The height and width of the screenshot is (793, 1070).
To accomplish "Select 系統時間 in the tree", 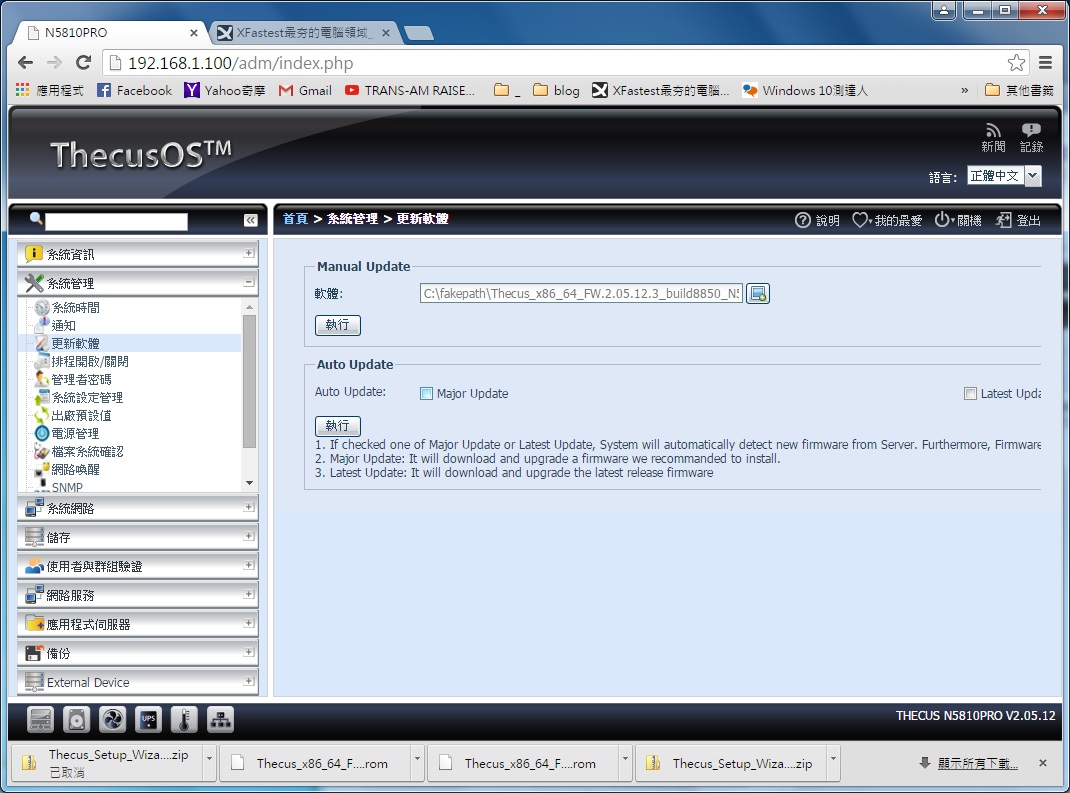I will 75,308.
